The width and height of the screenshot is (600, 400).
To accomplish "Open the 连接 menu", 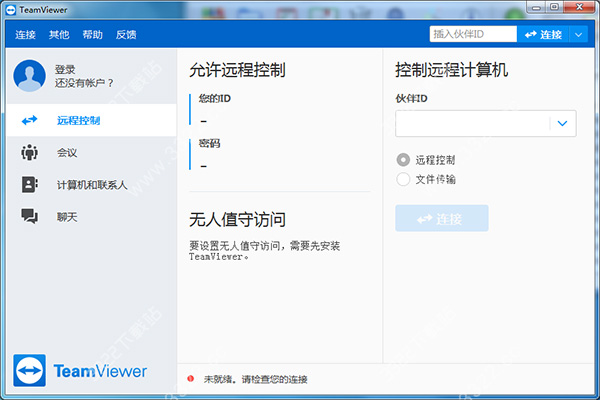I will pos(25,34).
